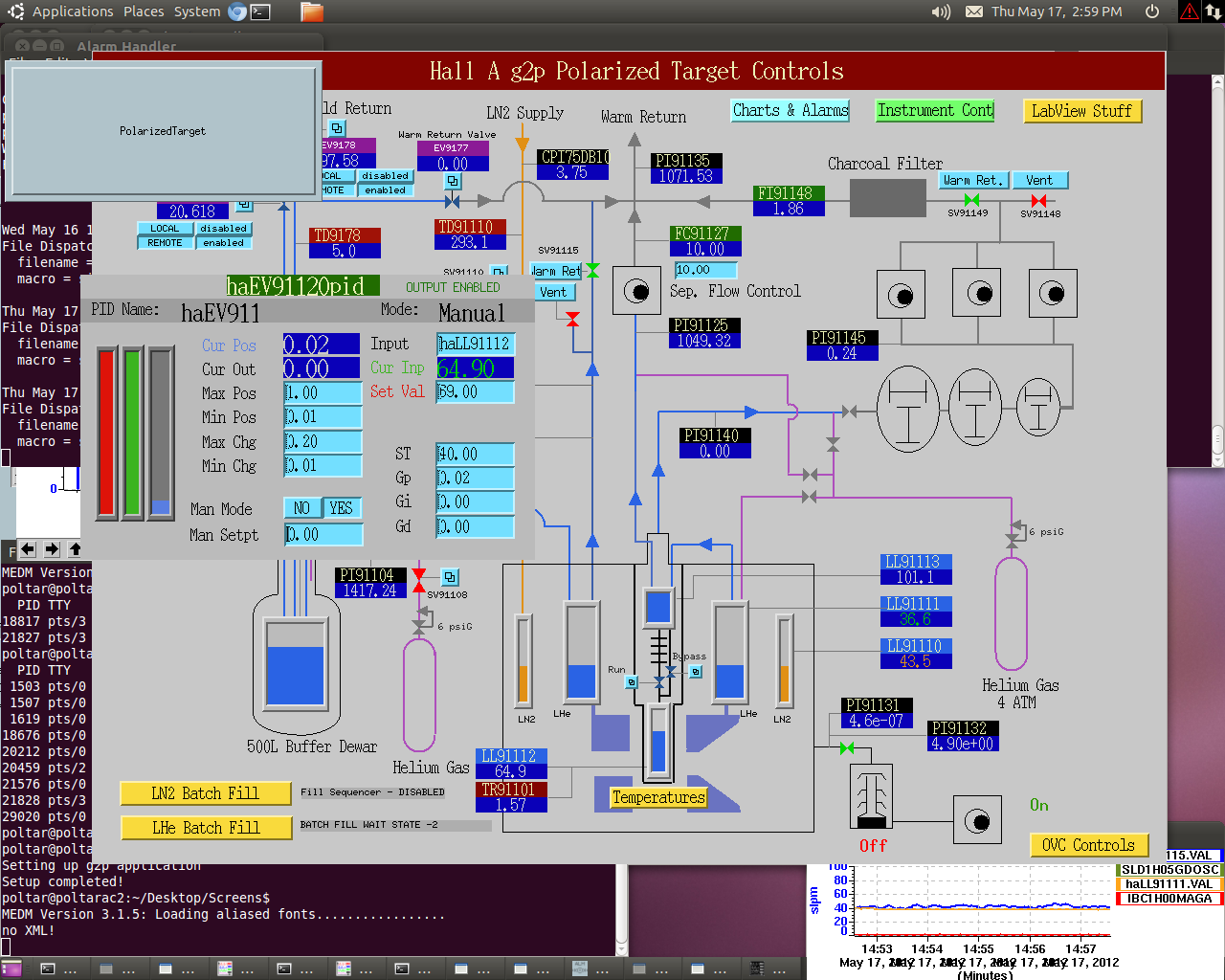Image resolution: width=1225 pixels, height=980 pixels.
Task: Open the volume control in system tray
Action: 941,11
